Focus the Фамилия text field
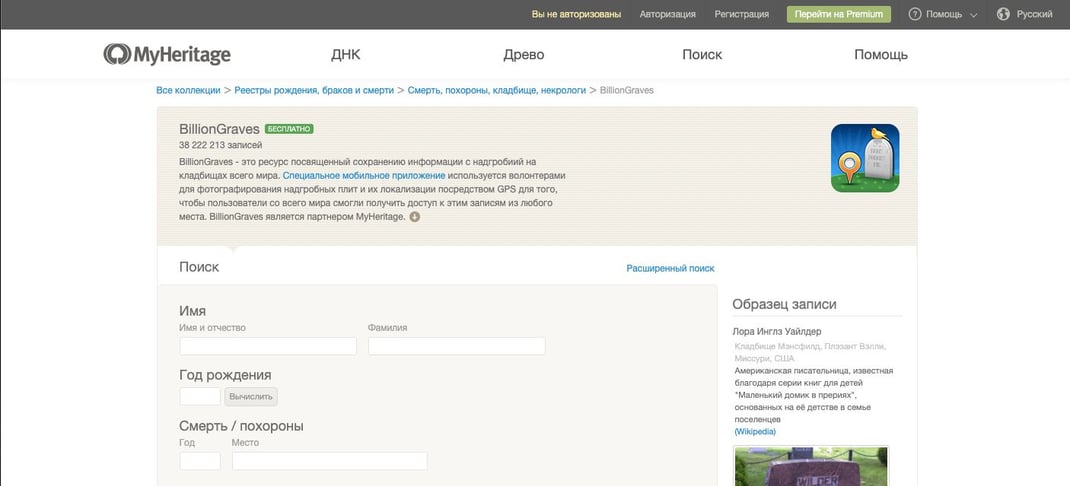 pos(456,346)
